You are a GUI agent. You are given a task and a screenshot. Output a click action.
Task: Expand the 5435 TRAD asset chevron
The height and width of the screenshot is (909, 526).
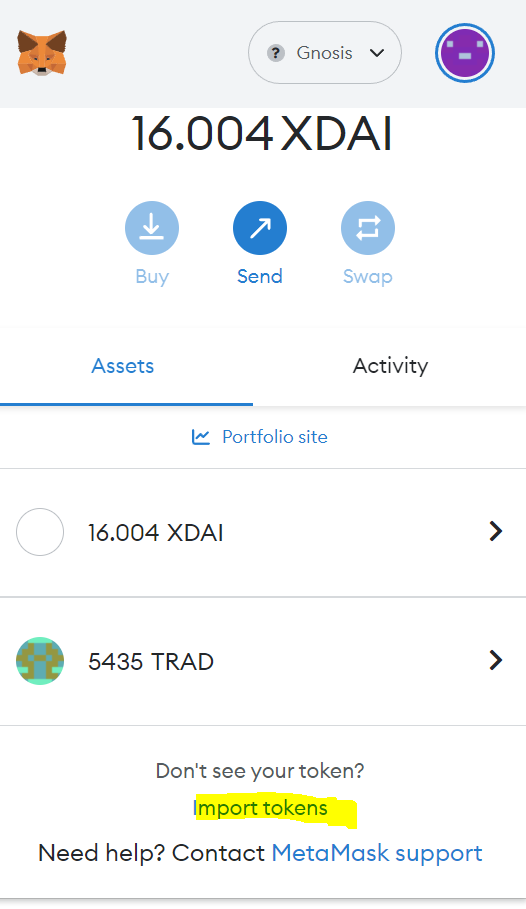[x=495, y=660]
